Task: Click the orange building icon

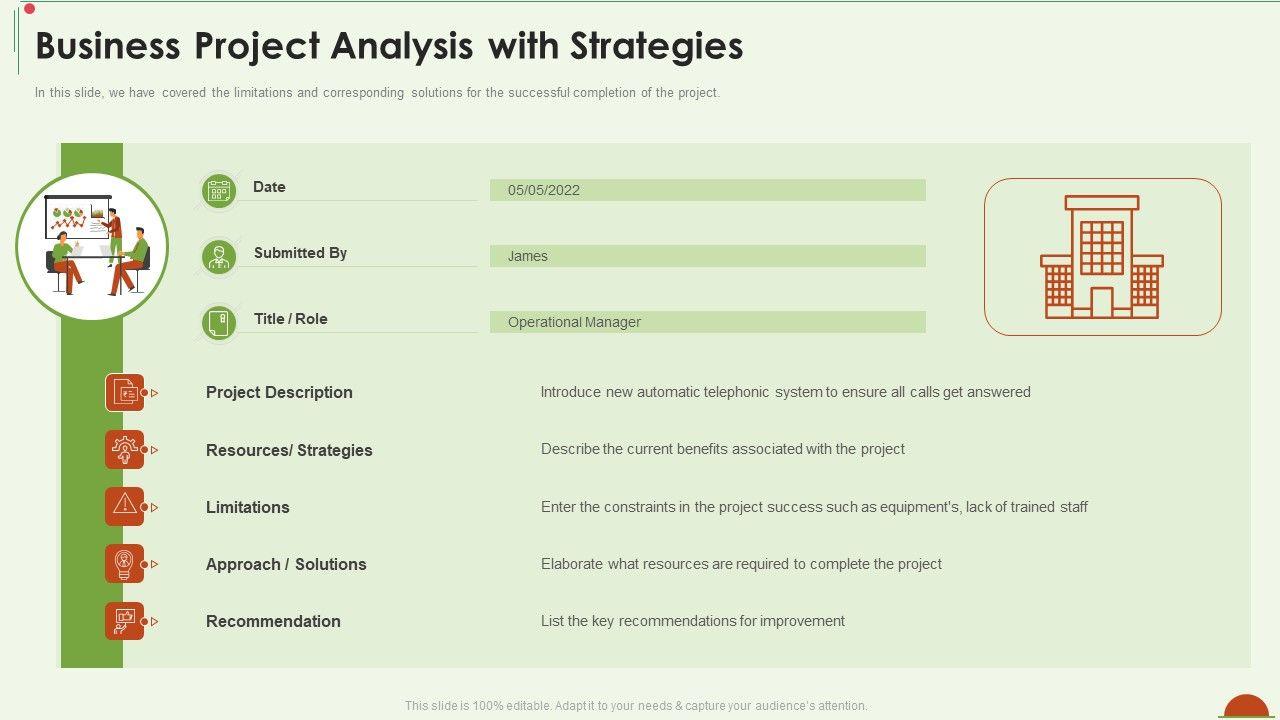Action: point(1102,257)
